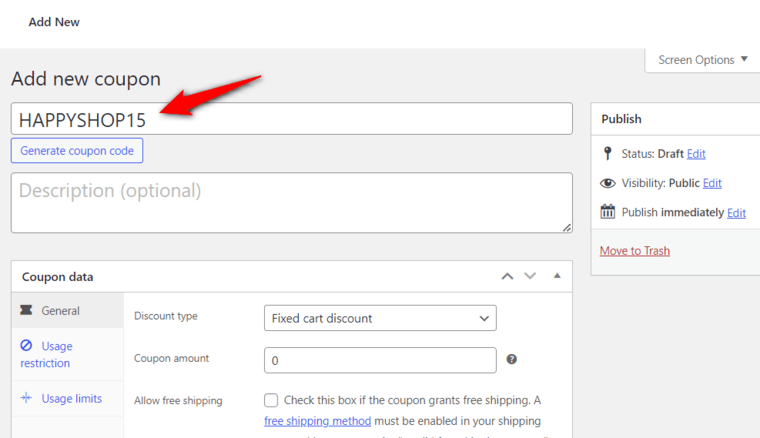The width and height of the screenshot is (760, 438).
Task: Enable the Allow free shipping checkbox
Action: click(x=271, y=400)
